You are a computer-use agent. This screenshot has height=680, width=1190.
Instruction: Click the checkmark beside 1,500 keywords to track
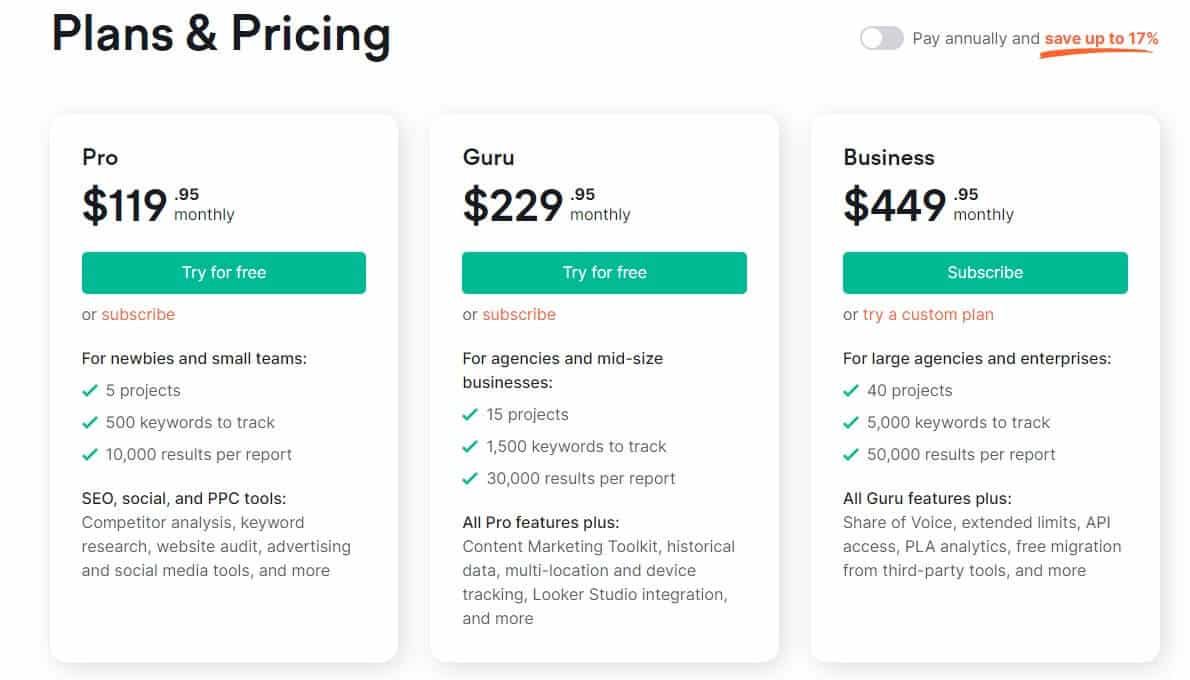(470, 446)
